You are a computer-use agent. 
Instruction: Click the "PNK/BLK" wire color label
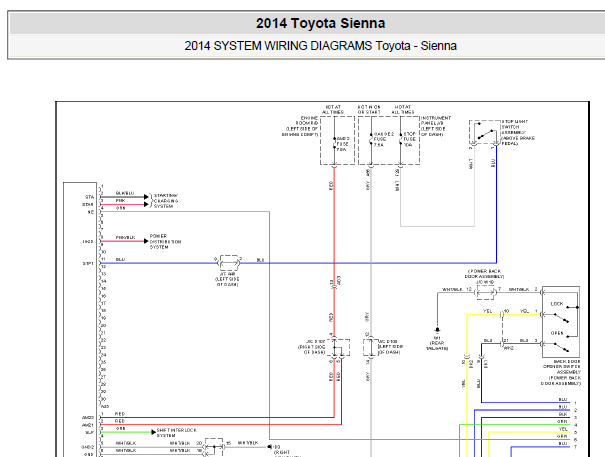(x=125, y=237)
